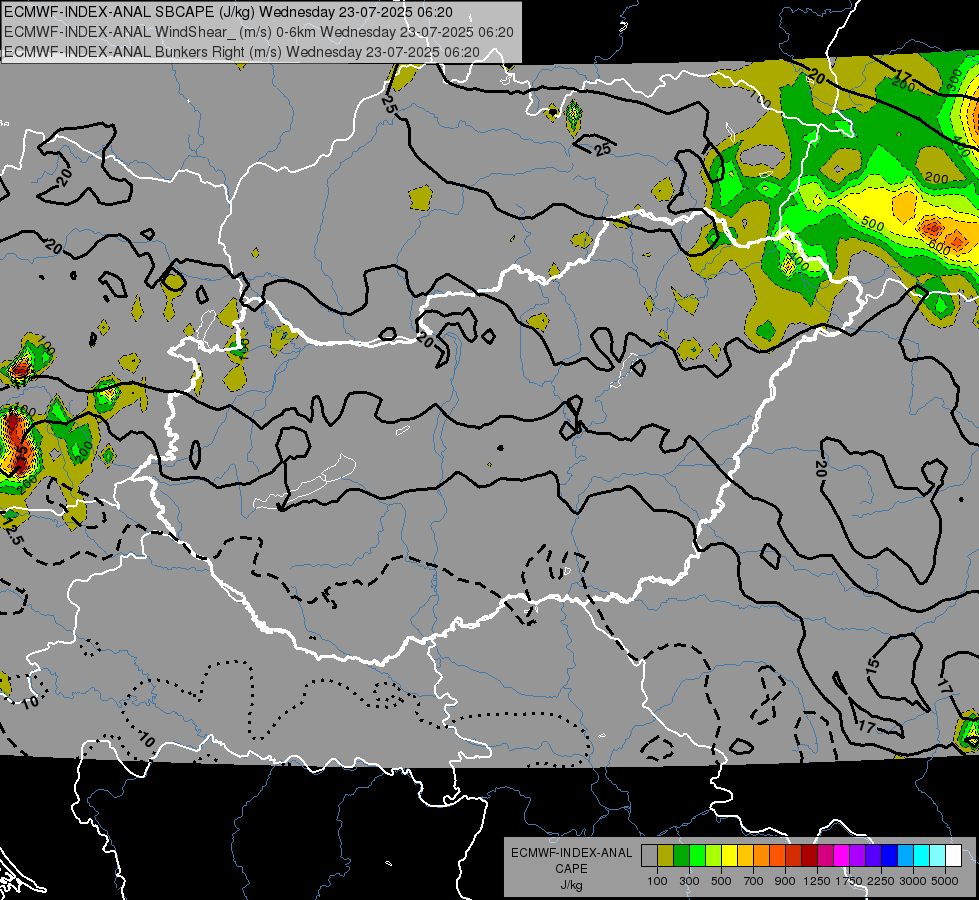
Task: Click the legend value 5000
Action: [945, 881]
